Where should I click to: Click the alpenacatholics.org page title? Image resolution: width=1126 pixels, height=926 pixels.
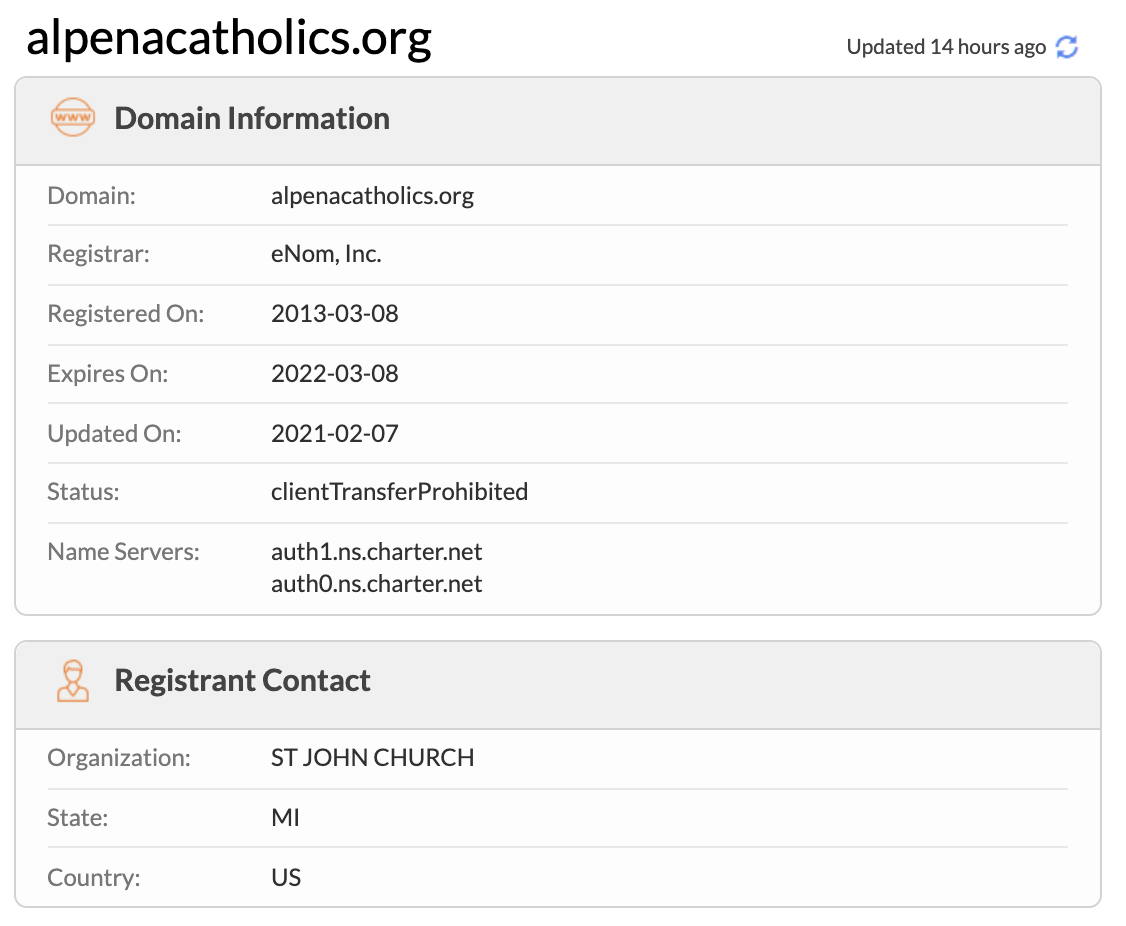(229, 38)
